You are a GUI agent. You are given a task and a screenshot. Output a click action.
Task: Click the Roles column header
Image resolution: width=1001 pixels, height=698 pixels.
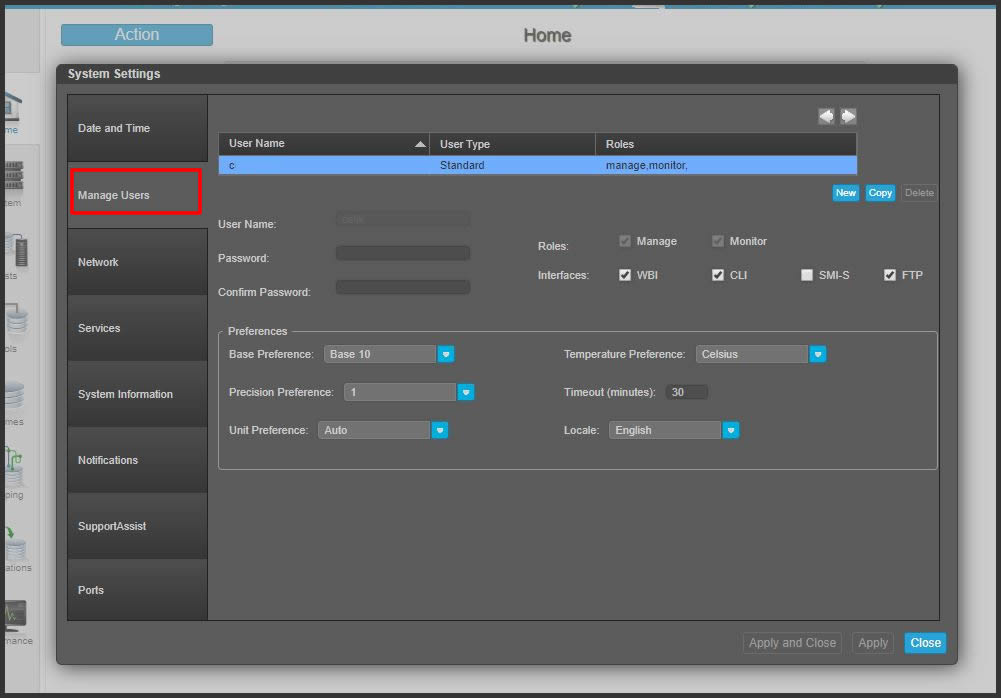(x=726, y=144)
